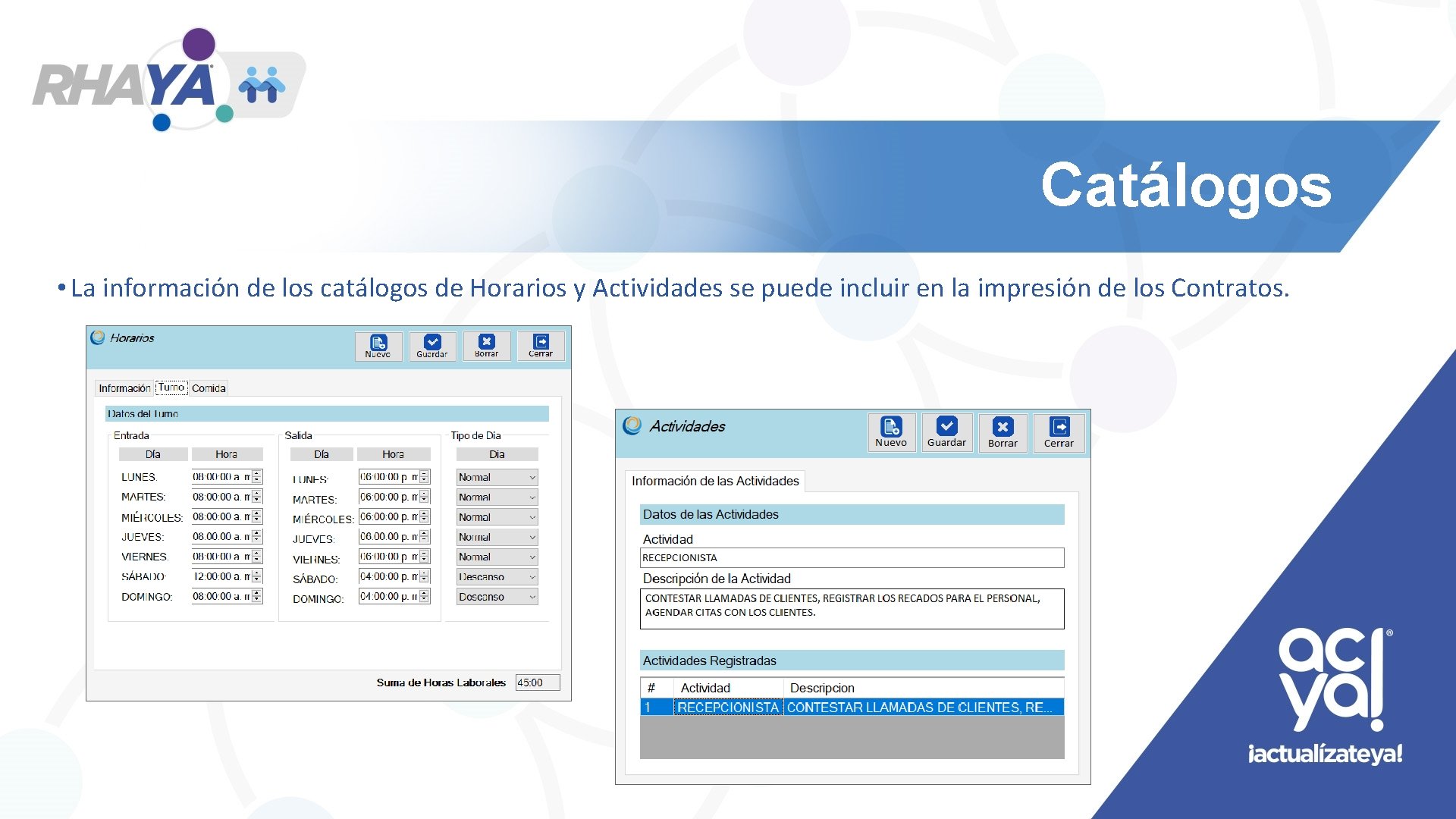Click Sábado salida time spinner
The image size is (1456, 819).
pyautogui.click(x=425, y=576)
